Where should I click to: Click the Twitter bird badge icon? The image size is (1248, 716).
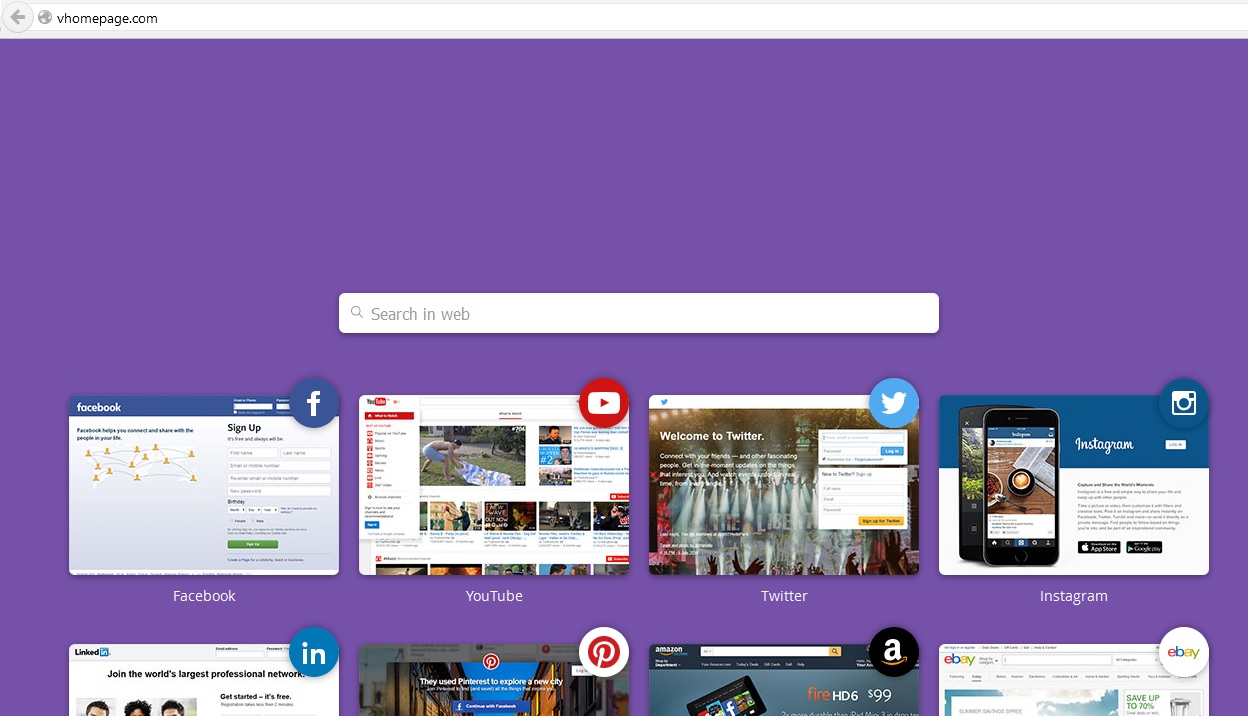tap(894, 403)
